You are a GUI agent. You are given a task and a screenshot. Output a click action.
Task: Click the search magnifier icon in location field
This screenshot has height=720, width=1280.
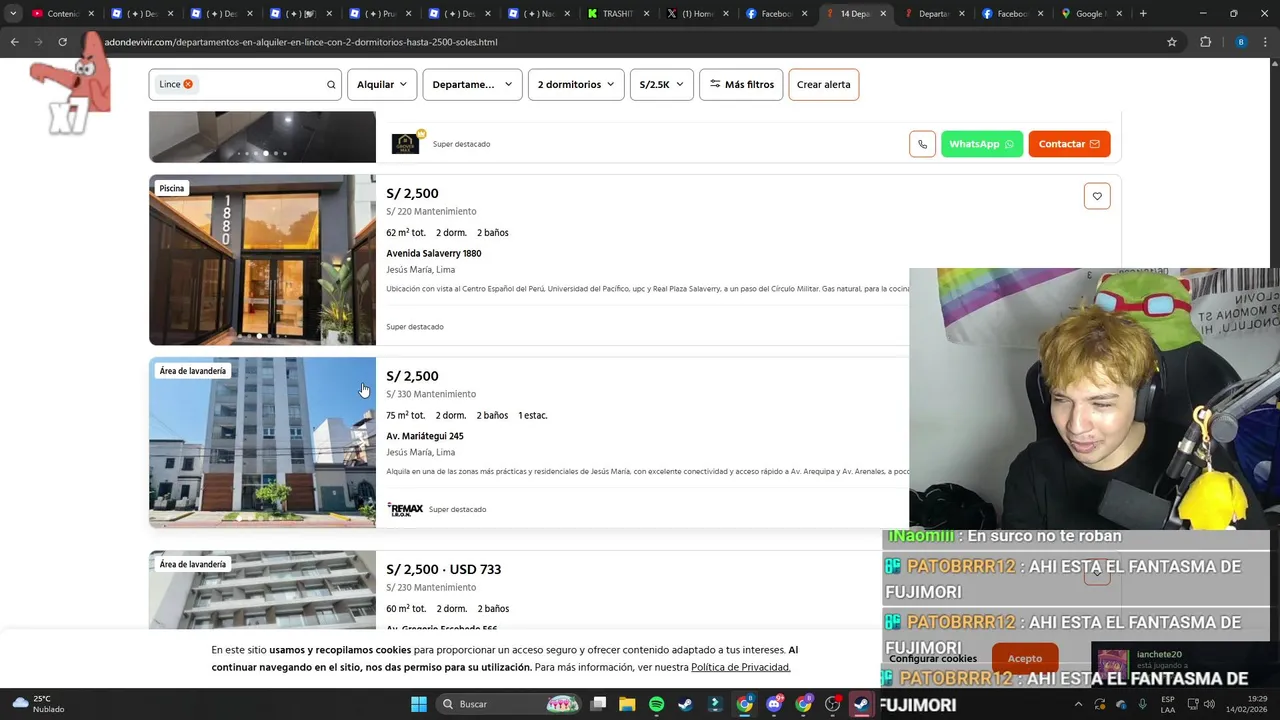pyautogui.click(x=331, y=84)
